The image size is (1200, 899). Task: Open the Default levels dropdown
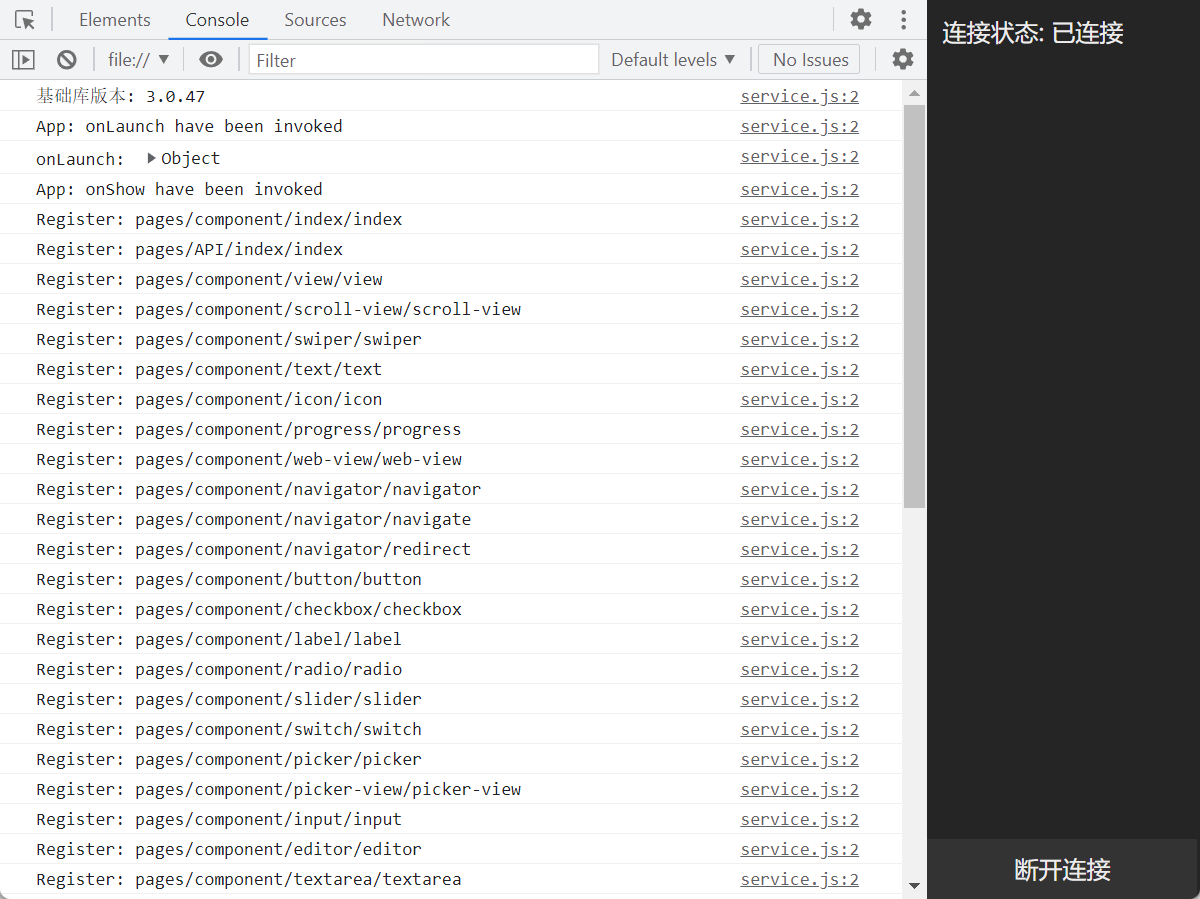[x=673, y=60]
